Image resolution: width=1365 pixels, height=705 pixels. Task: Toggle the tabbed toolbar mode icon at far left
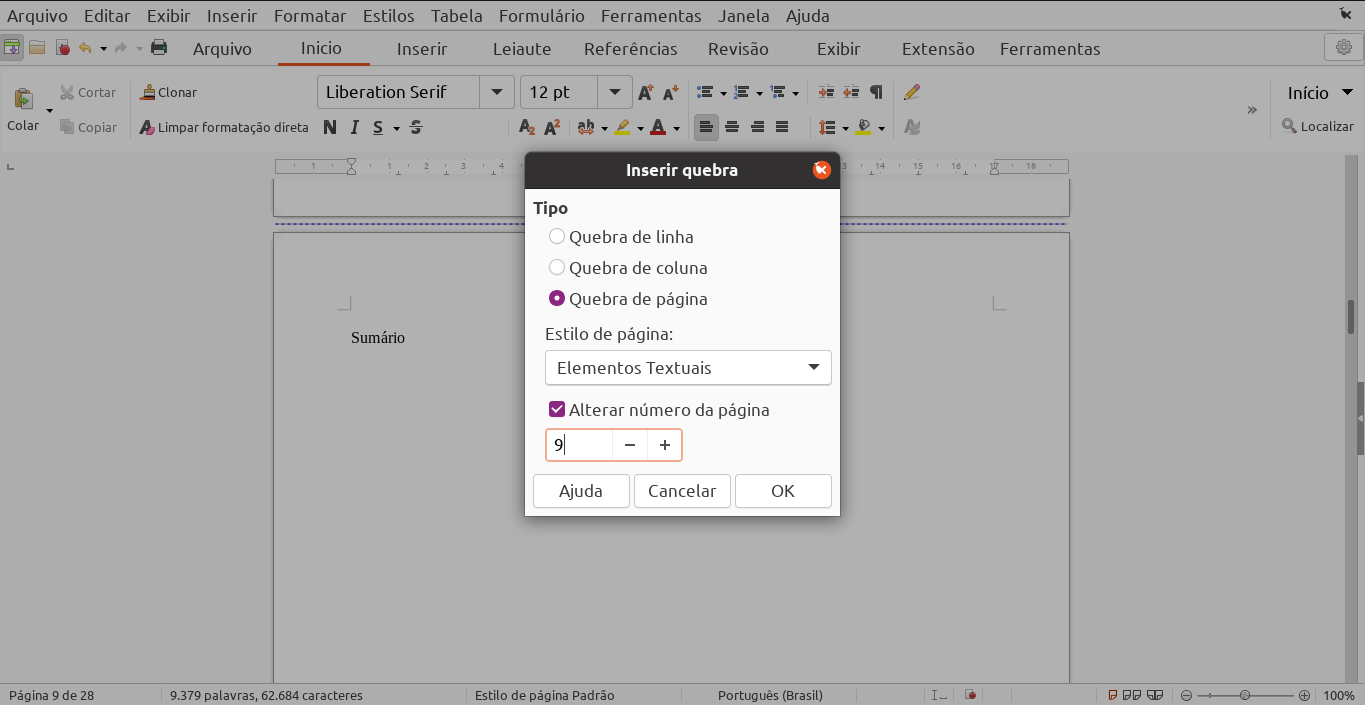coord(12,47)
